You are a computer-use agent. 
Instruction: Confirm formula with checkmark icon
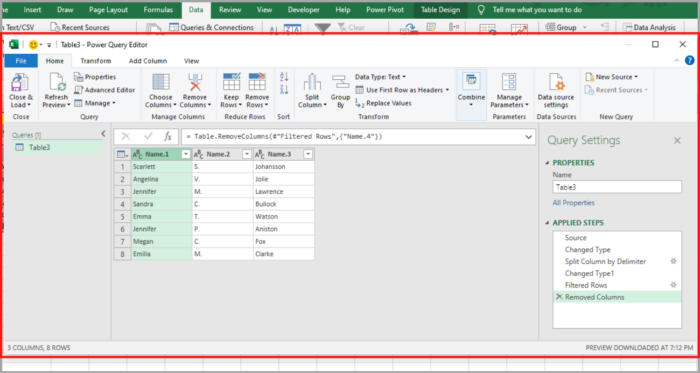coord(148,137)
